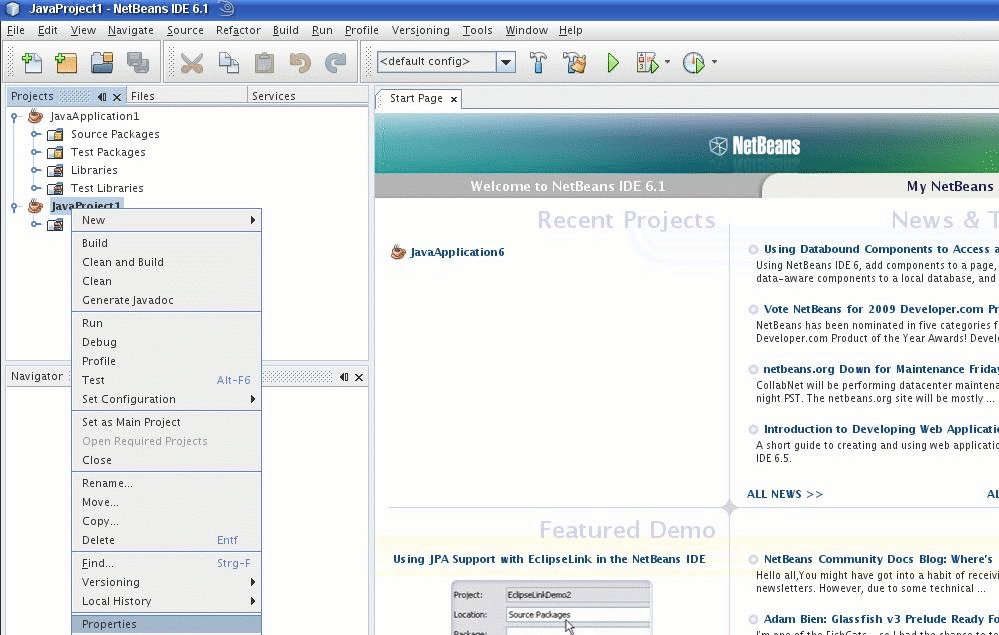The width and height of the screenshot is (999, 635).
Task: Click the Redo arrow icon
Action: 336,62
